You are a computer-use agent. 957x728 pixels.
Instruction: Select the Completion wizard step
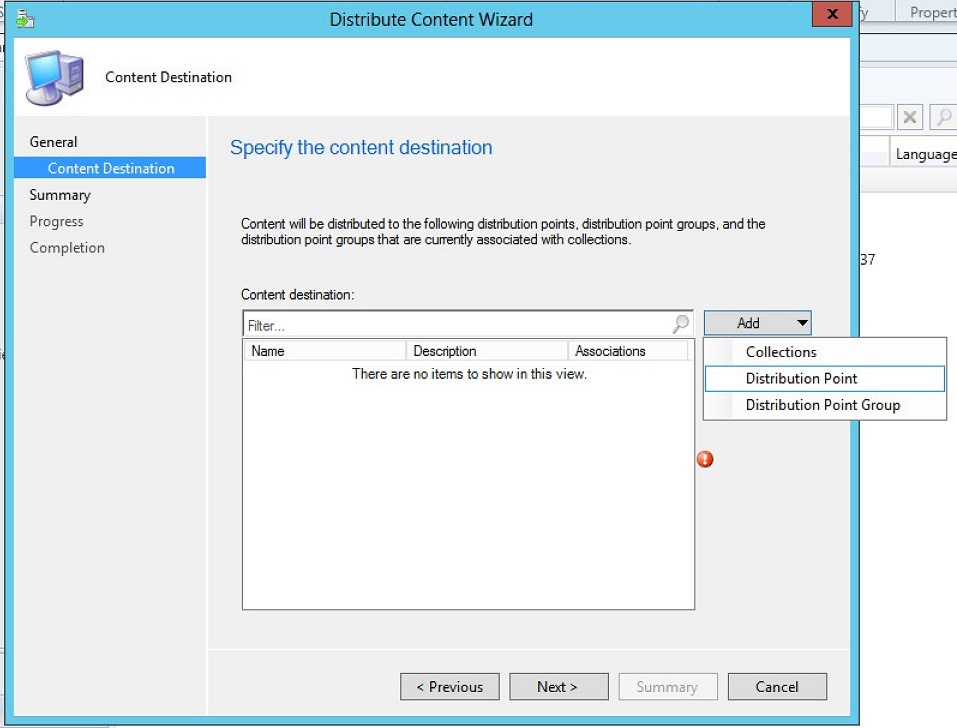pyautogui.click(x=67, y=247)
